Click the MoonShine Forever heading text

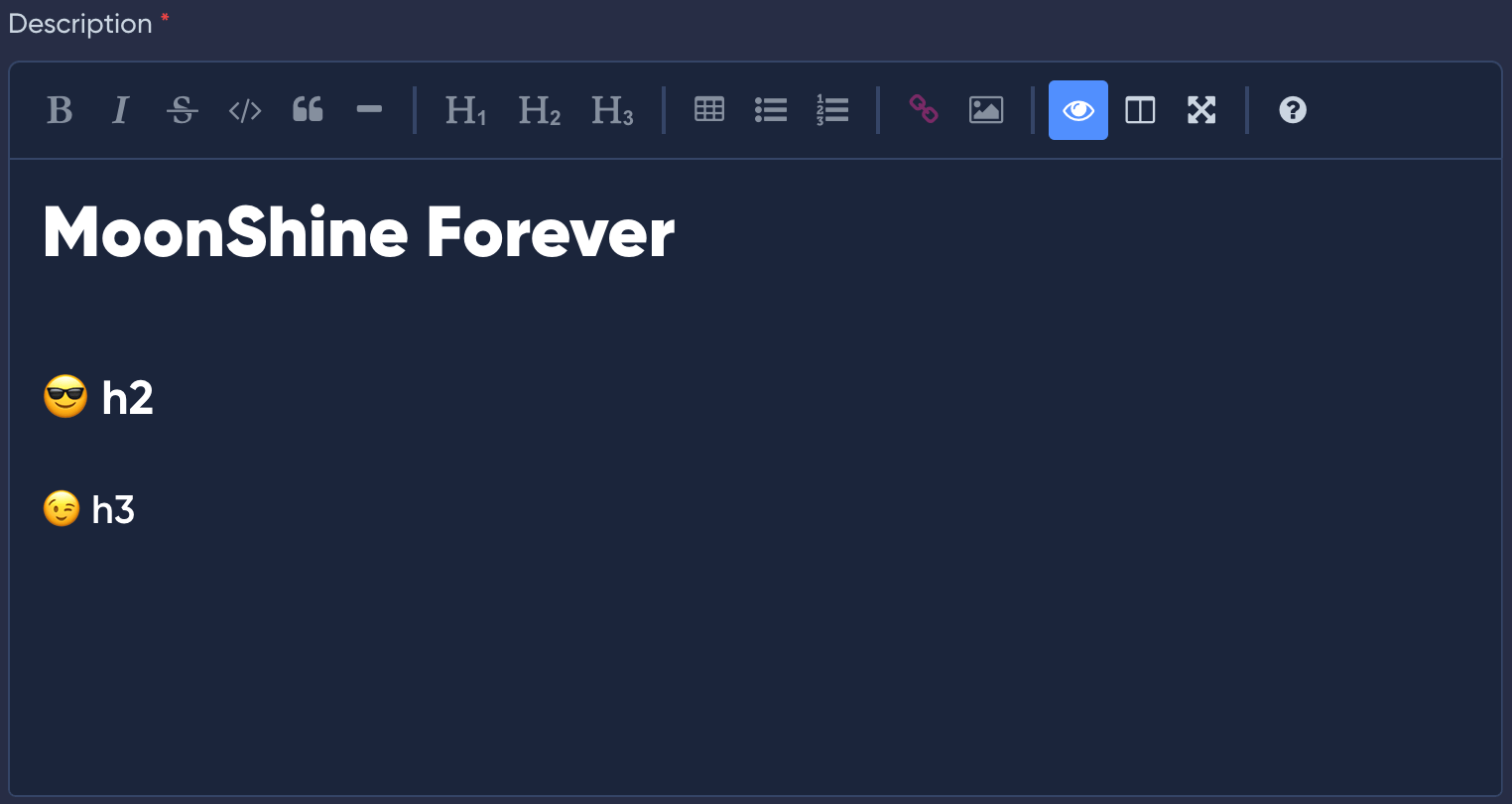[359, 233]
